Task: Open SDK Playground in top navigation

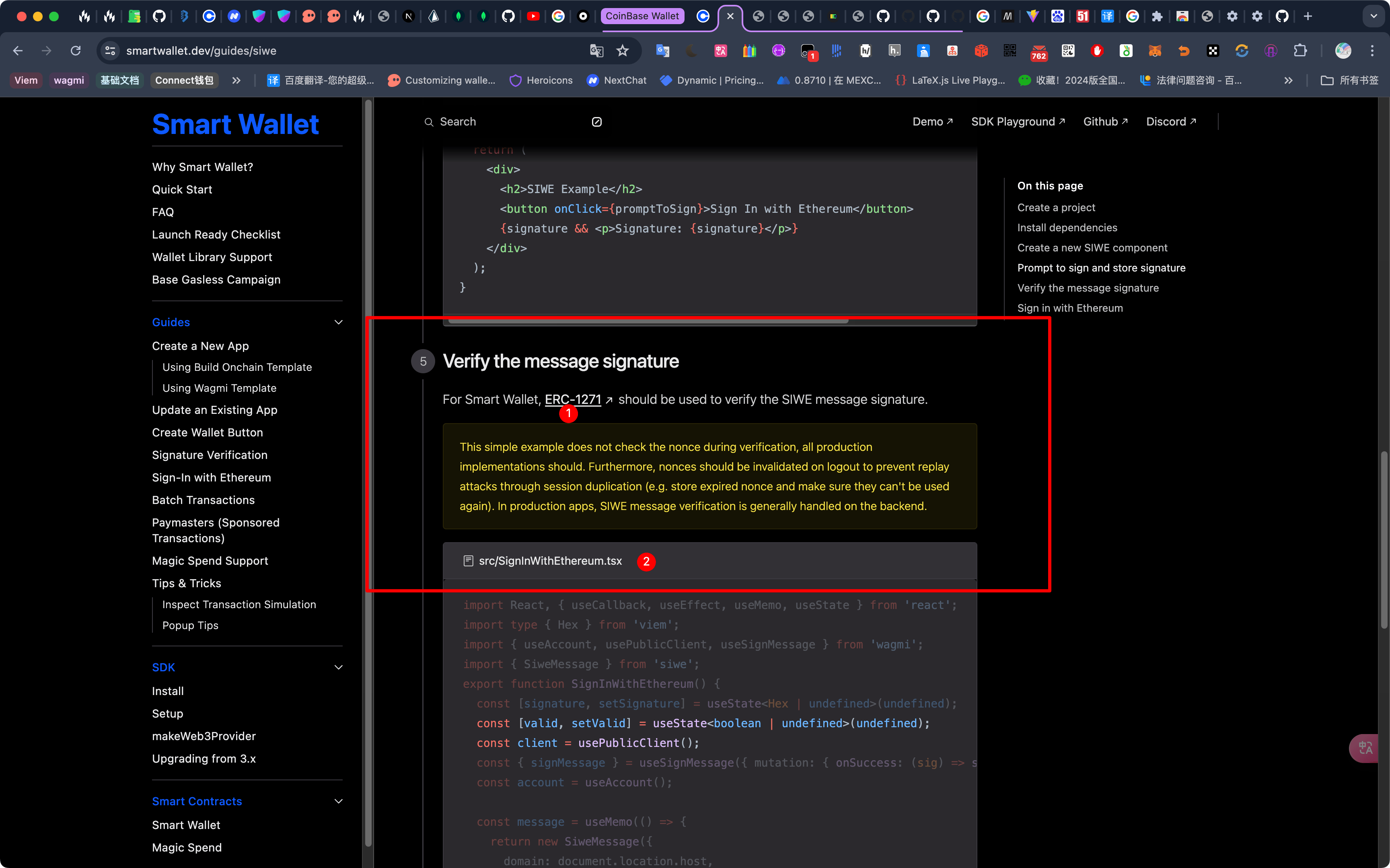Action: point(1018,122)
